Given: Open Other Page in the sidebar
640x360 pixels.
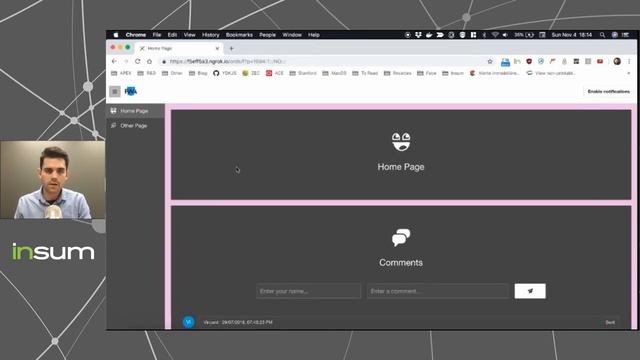Looking at the screenshot, I should click(136, 126).
